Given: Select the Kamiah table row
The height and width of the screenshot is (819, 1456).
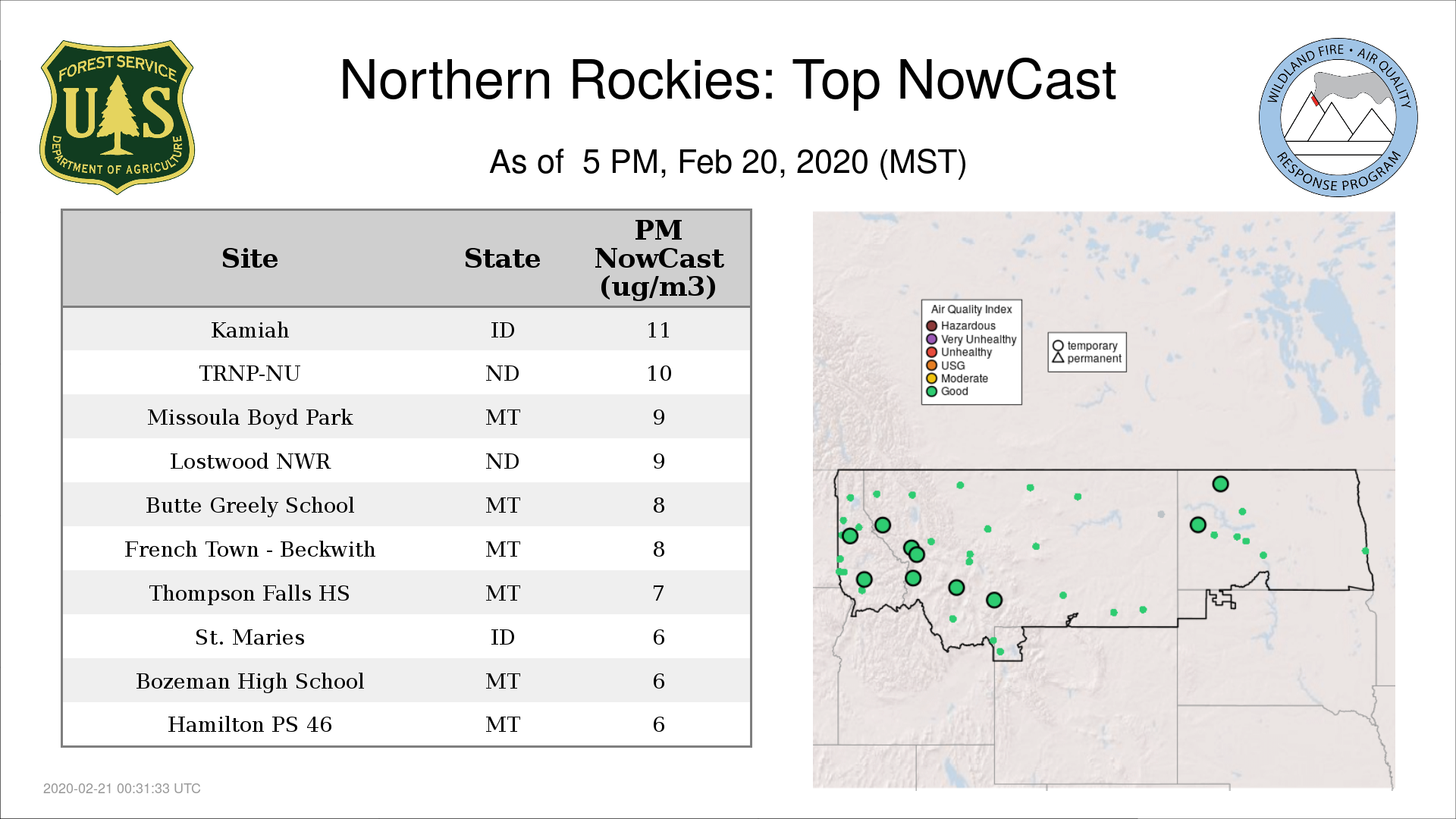Looking at the screenshot, I should pos(406,330).
